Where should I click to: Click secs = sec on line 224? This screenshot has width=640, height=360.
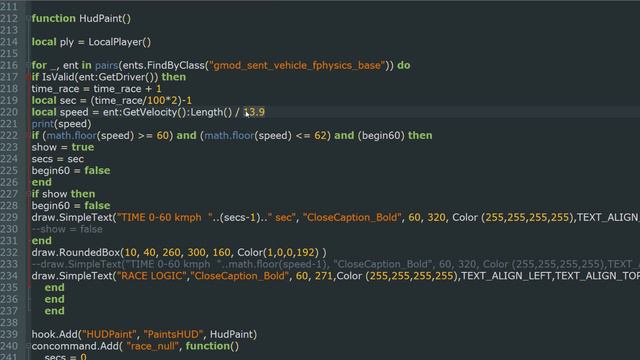click(58, 159)
